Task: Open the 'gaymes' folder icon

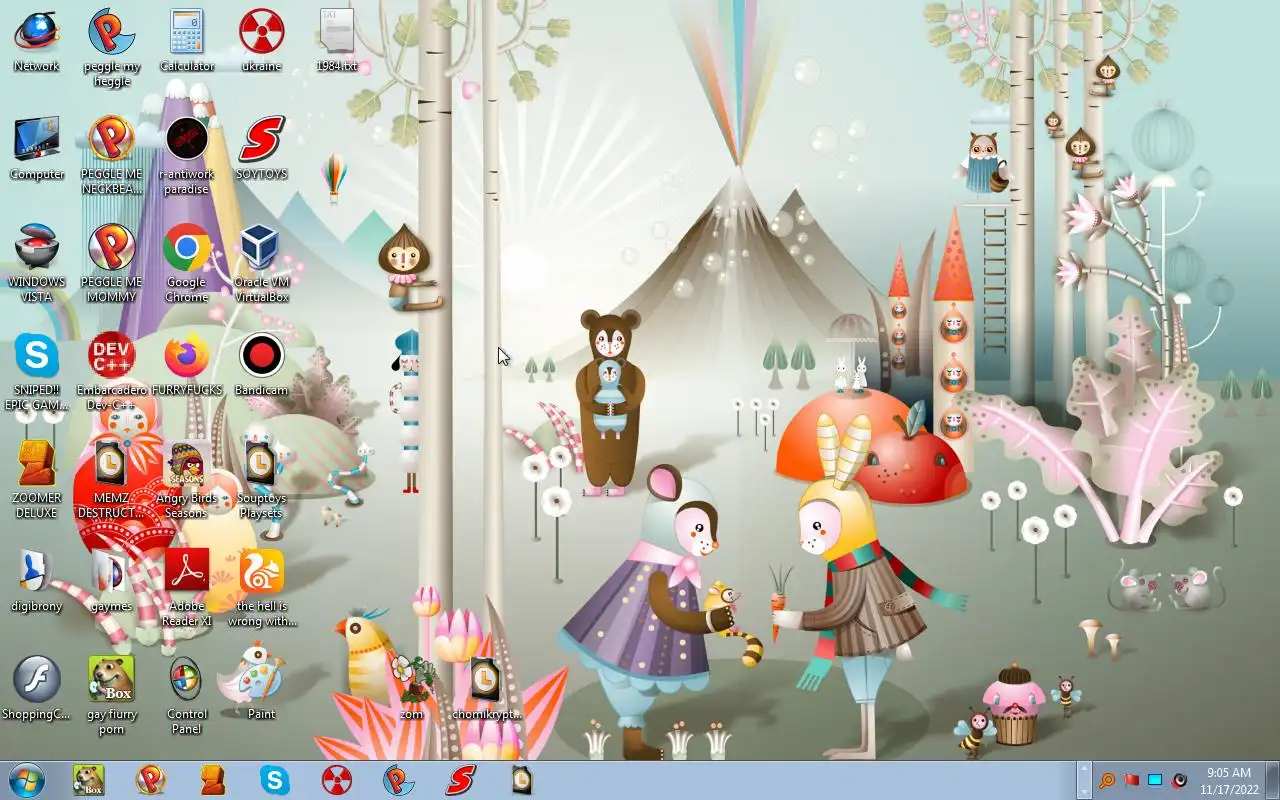Action: point(112,580)
